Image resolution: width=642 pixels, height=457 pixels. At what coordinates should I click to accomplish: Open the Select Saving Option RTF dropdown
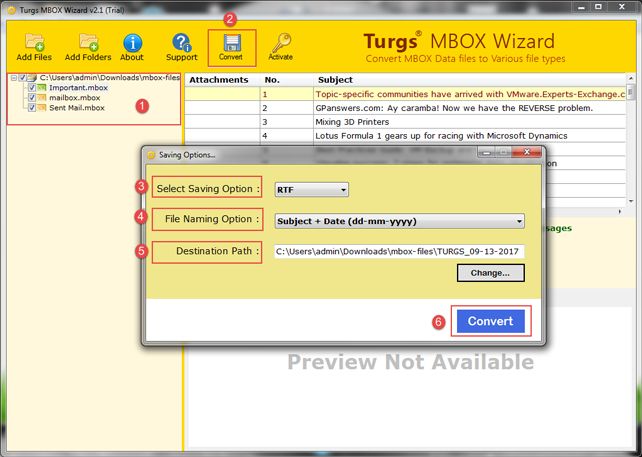(x=312, y=190)
